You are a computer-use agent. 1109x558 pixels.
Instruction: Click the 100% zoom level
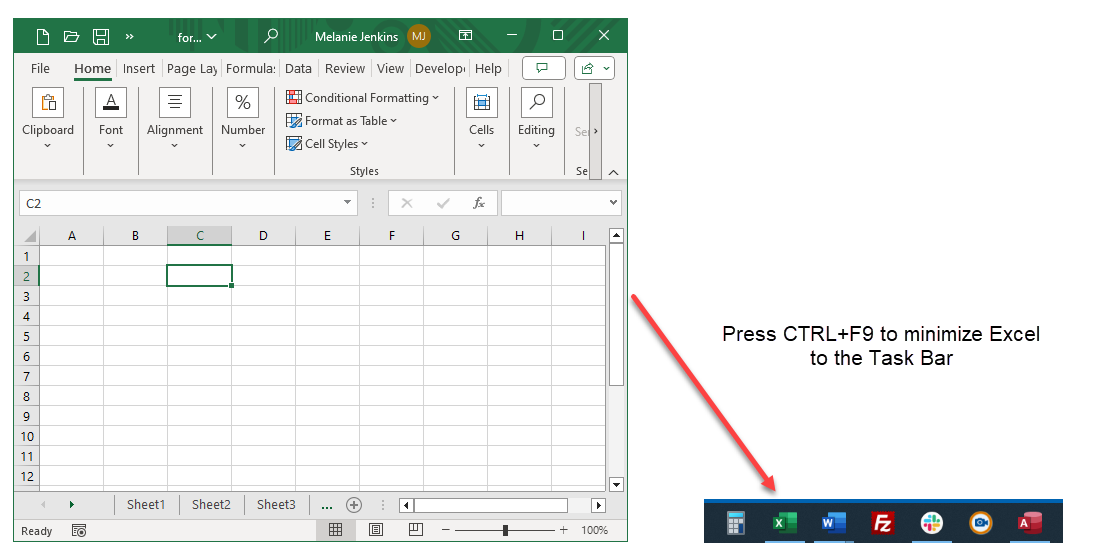[594, 530]
